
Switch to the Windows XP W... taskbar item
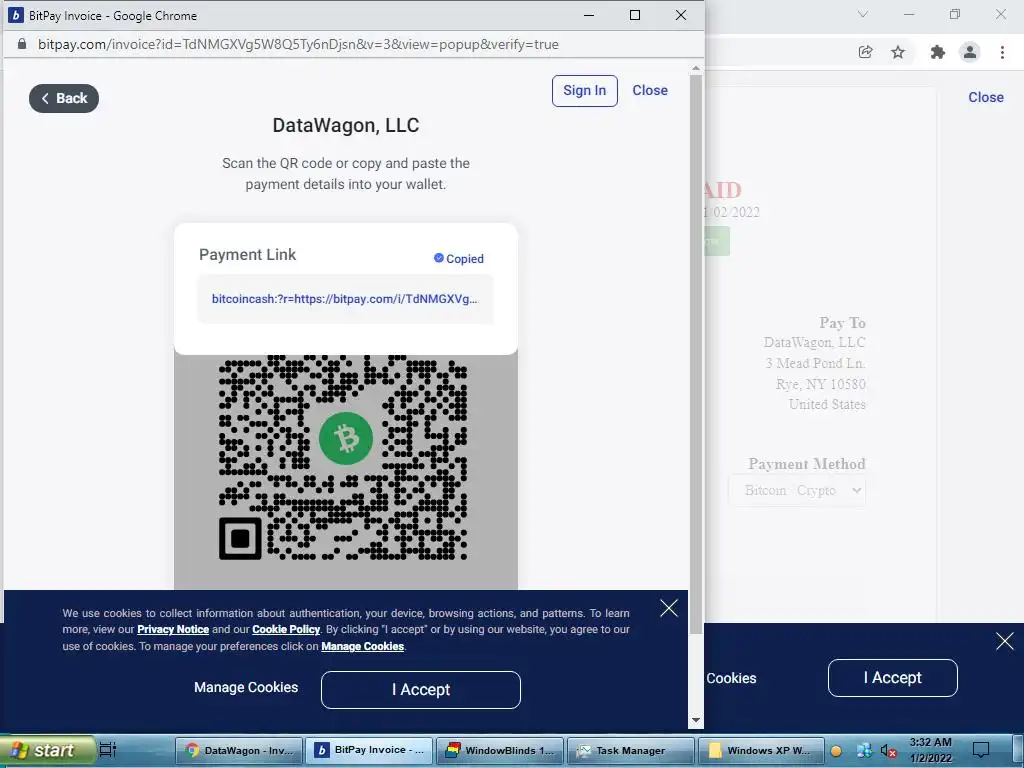click(761, 750)
